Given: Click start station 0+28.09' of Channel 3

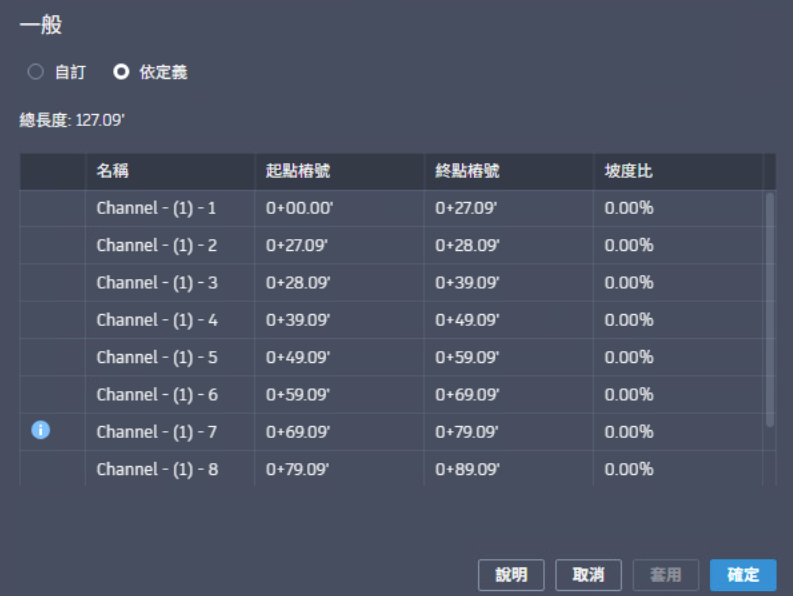Looking at the screenshot, I should pos(297,283).
